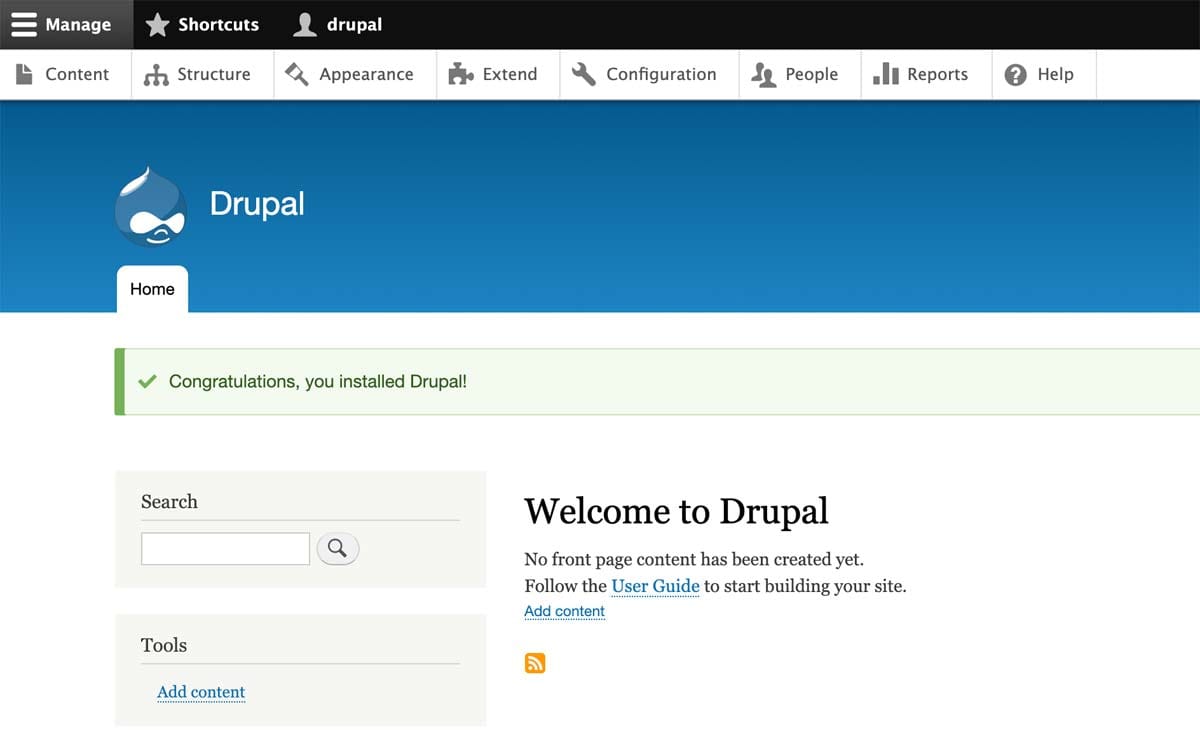Open the User Guide link
1200x747 pixels.
click(655, 586)
